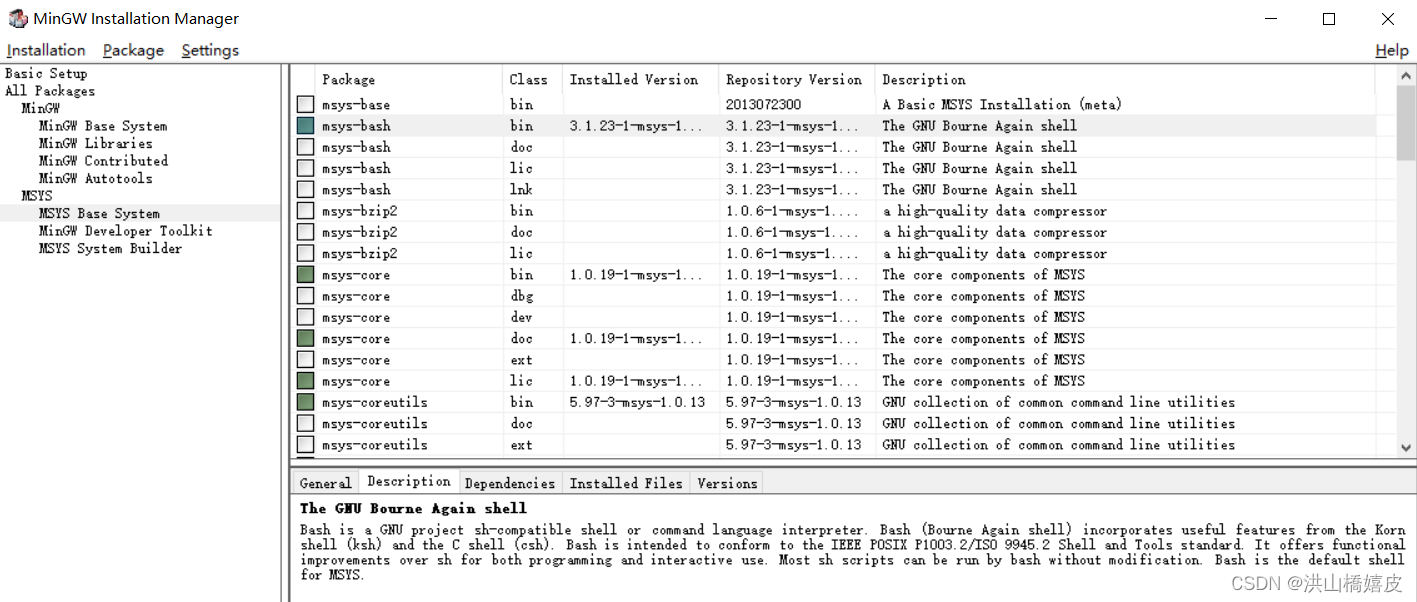Click the package list scroll up arrow
Viewport: 1417px width, 602px height.
tap(1406, 76)
